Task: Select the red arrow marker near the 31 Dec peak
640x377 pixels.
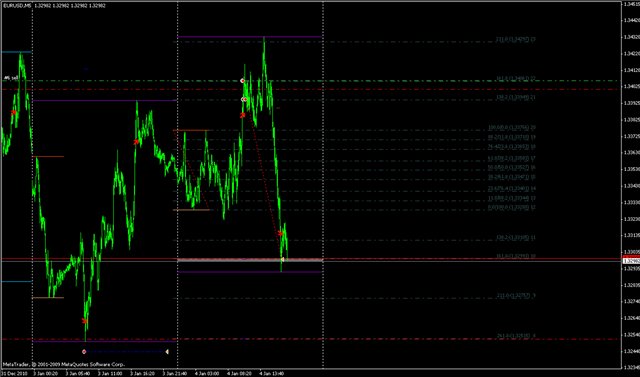Action: click(13, 112)
